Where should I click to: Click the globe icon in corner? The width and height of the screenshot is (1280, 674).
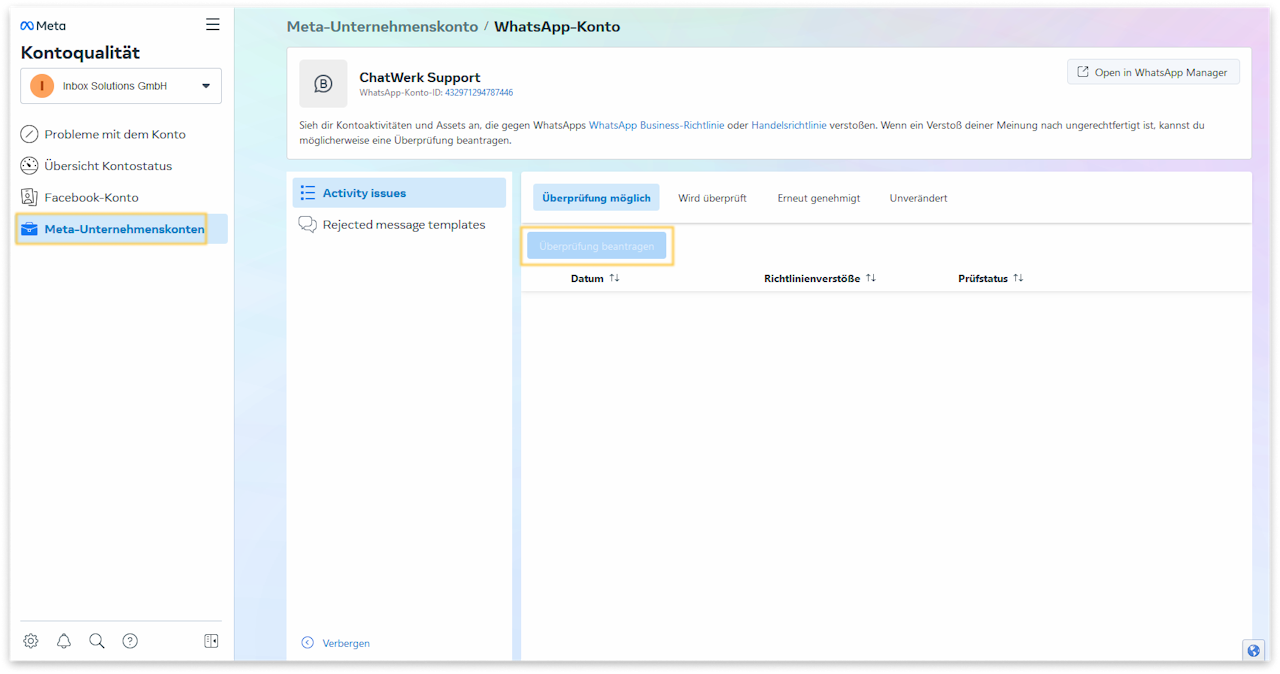click(x=1254, y=650)
